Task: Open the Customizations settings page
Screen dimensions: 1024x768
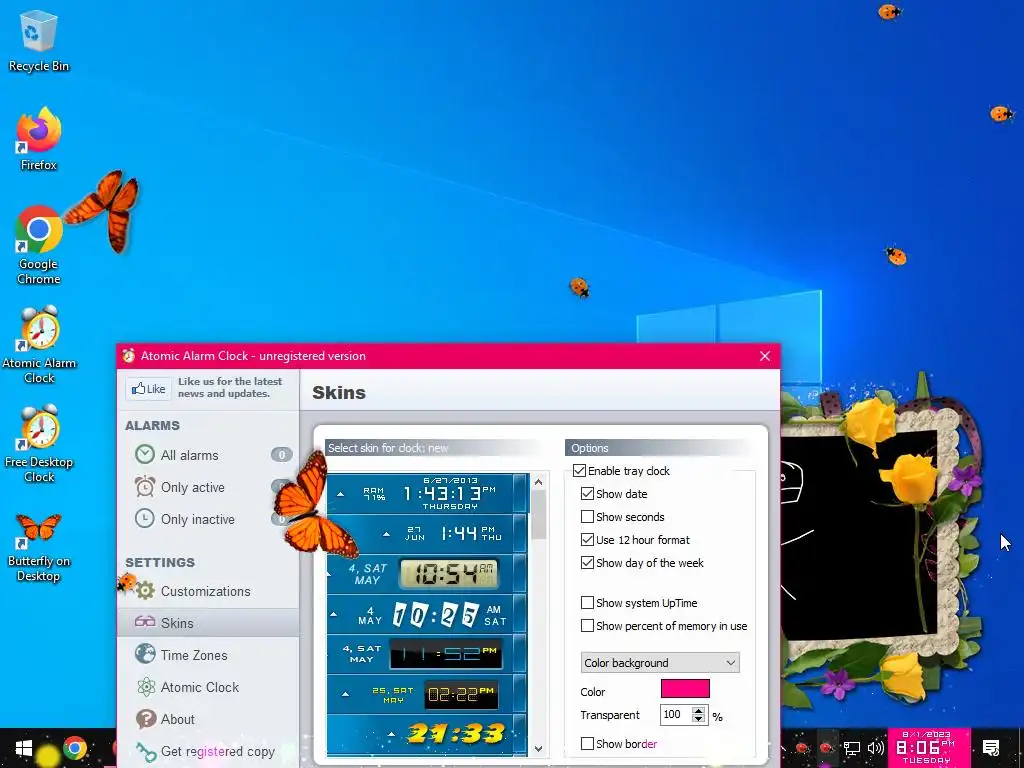Action: click(208, 591)
